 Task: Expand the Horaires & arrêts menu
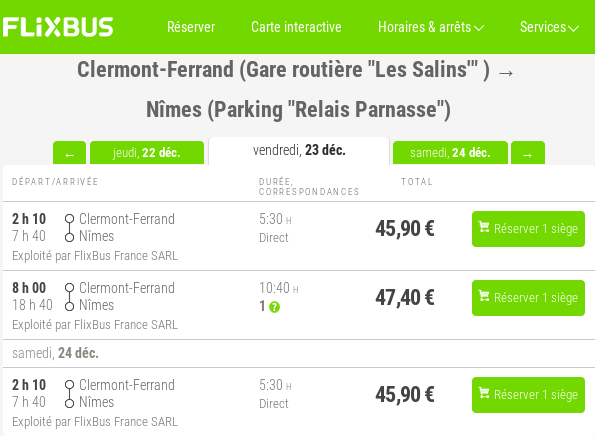[431, 27]
